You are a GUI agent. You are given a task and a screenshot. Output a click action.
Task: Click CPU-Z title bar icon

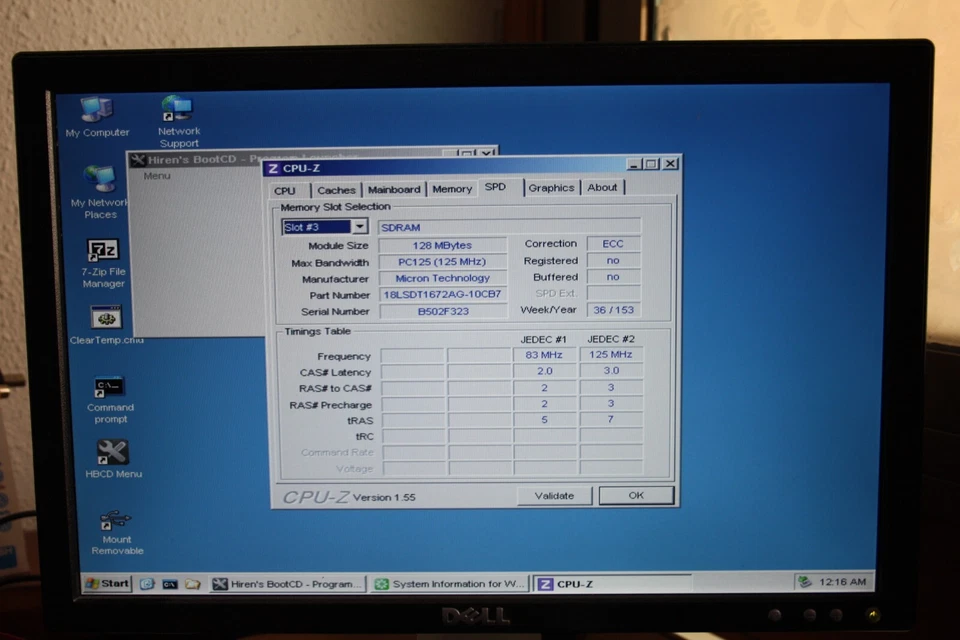pyautogui.click(x=272, y=168)
